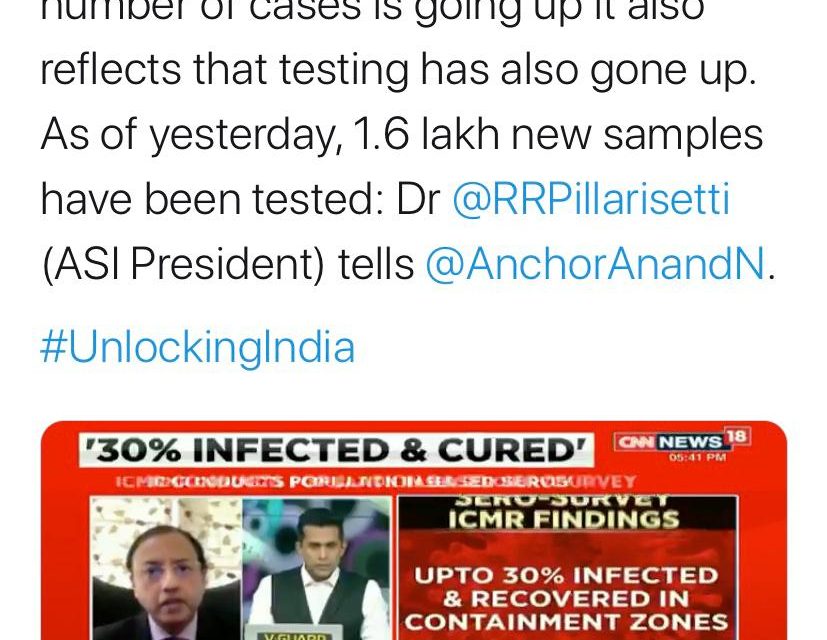This screenshot has height=640, width=827.
Task: Open the @RRPillarisetti profile mention
Action: [591, 199]
